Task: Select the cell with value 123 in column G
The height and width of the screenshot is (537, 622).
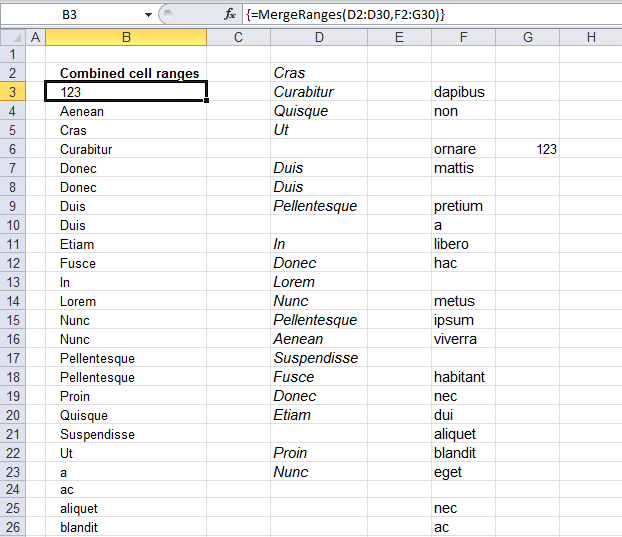Action: pyautogui.click(x=528, y=149)
